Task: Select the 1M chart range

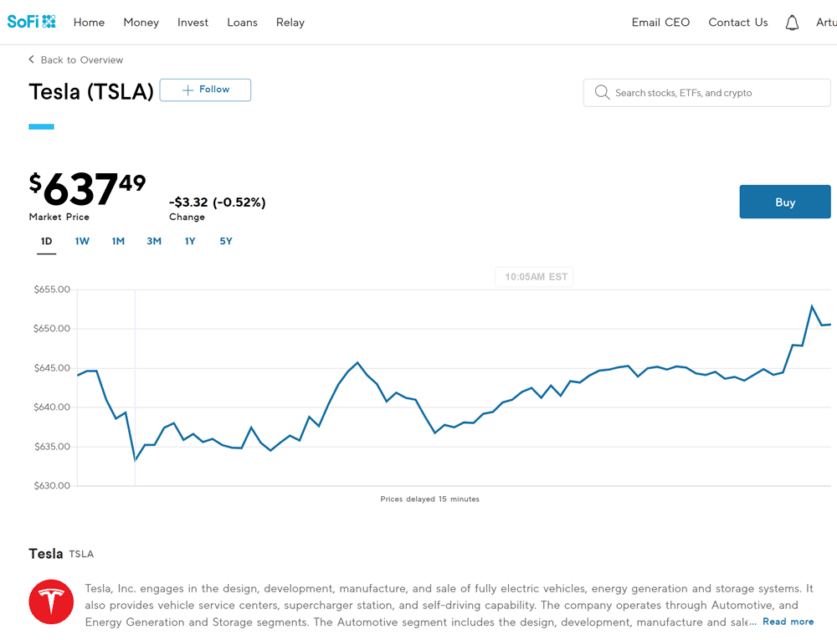Action: click(x=118, y=241)
